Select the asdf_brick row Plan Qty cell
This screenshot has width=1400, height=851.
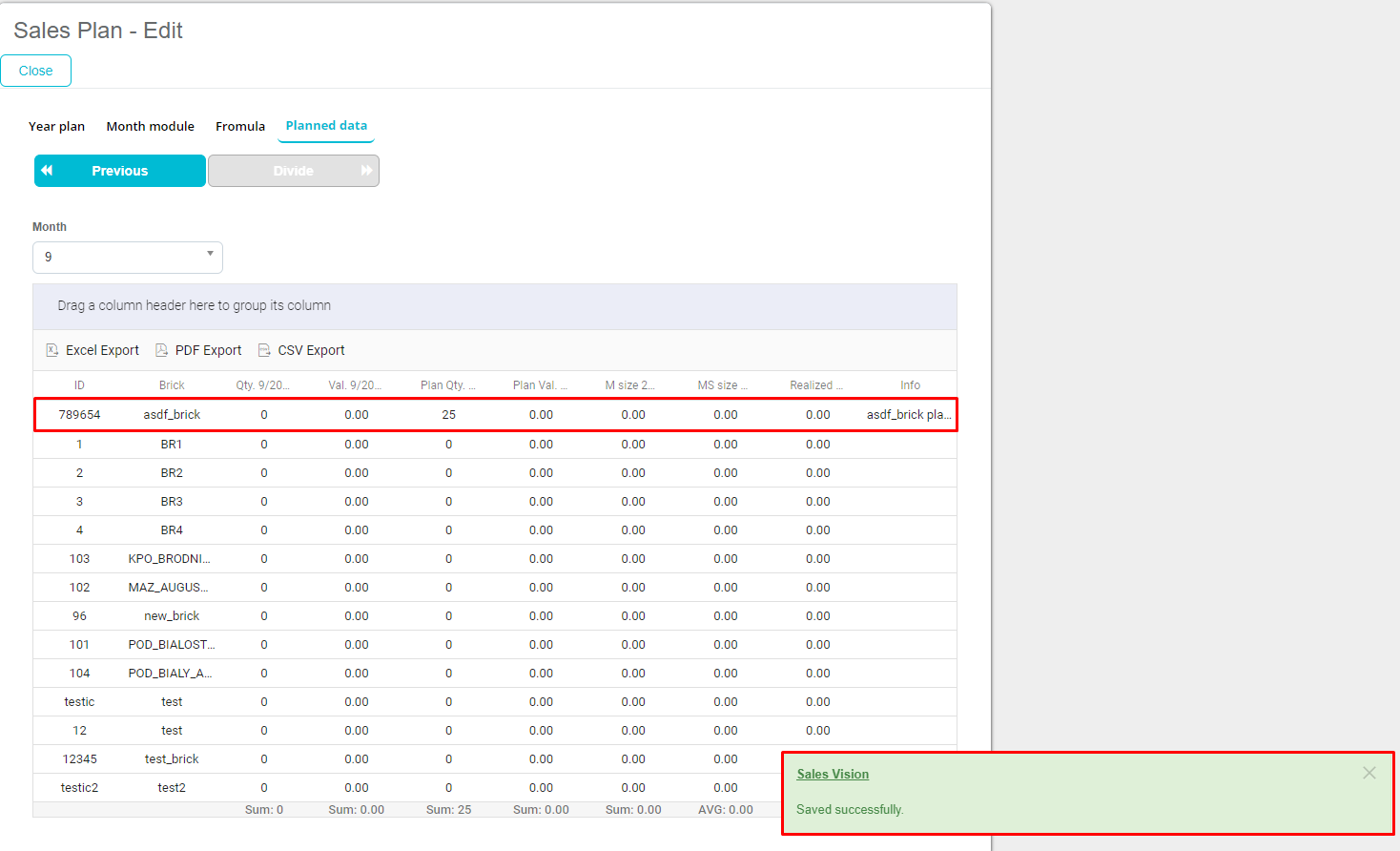[x=448, y=415]
